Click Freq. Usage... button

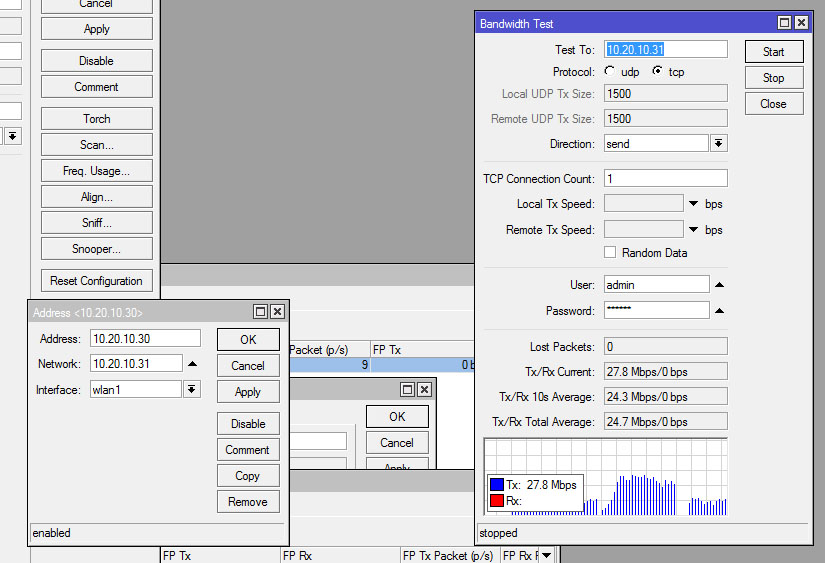(x=97, y=171)
